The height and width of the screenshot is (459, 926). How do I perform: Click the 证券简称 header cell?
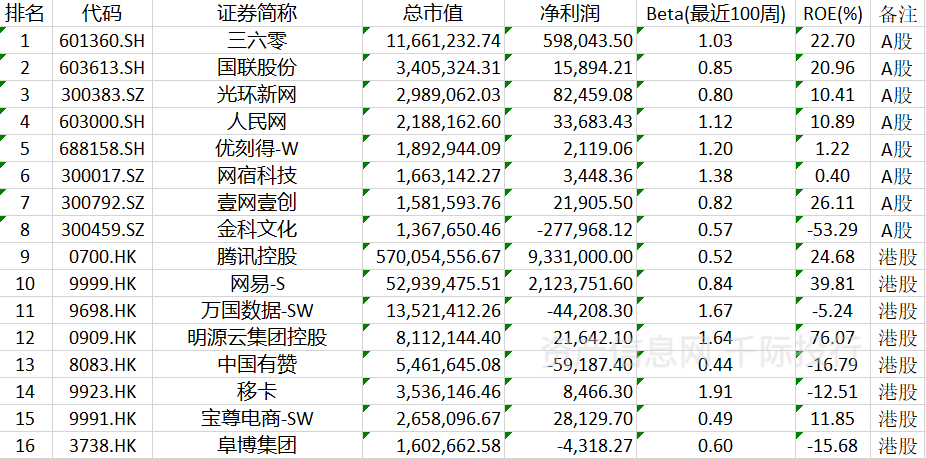pyautogui.click(x=257, y=14)
